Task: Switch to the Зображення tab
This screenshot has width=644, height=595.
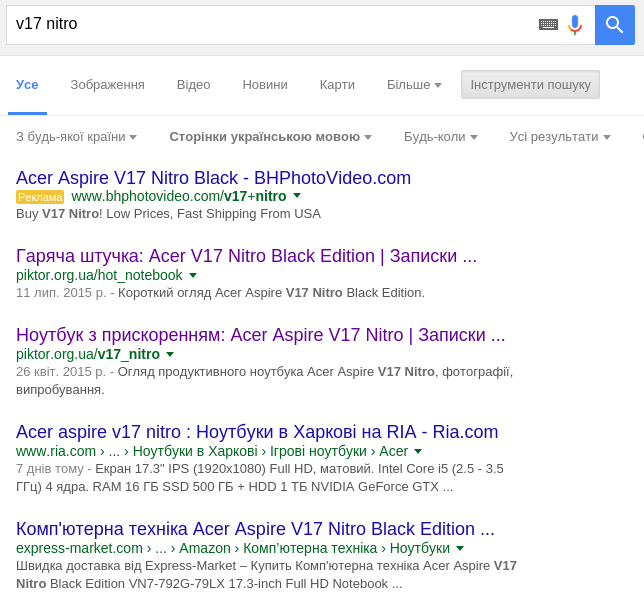Action: coord(107,85)
